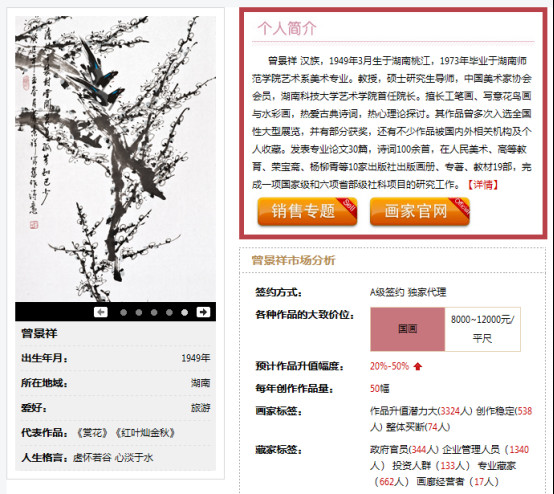Click the 个人简介 section heading

click(x=287, y=28)
